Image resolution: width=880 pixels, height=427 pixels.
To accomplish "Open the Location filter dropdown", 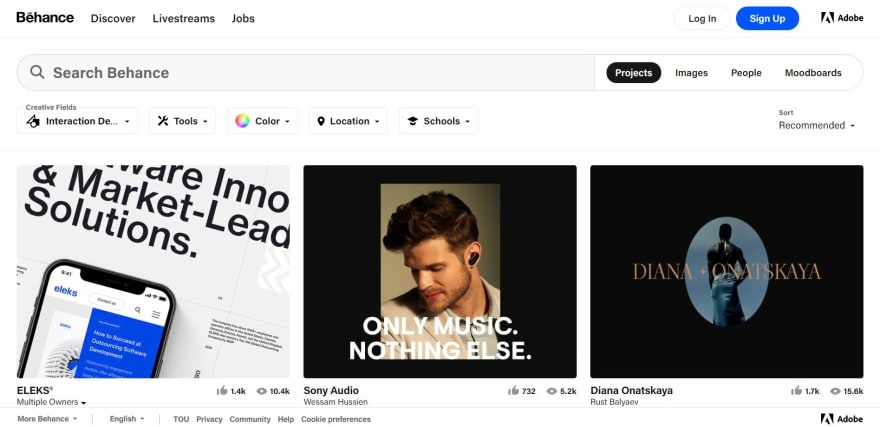I will pyautogui.click(x=349, y=121).
